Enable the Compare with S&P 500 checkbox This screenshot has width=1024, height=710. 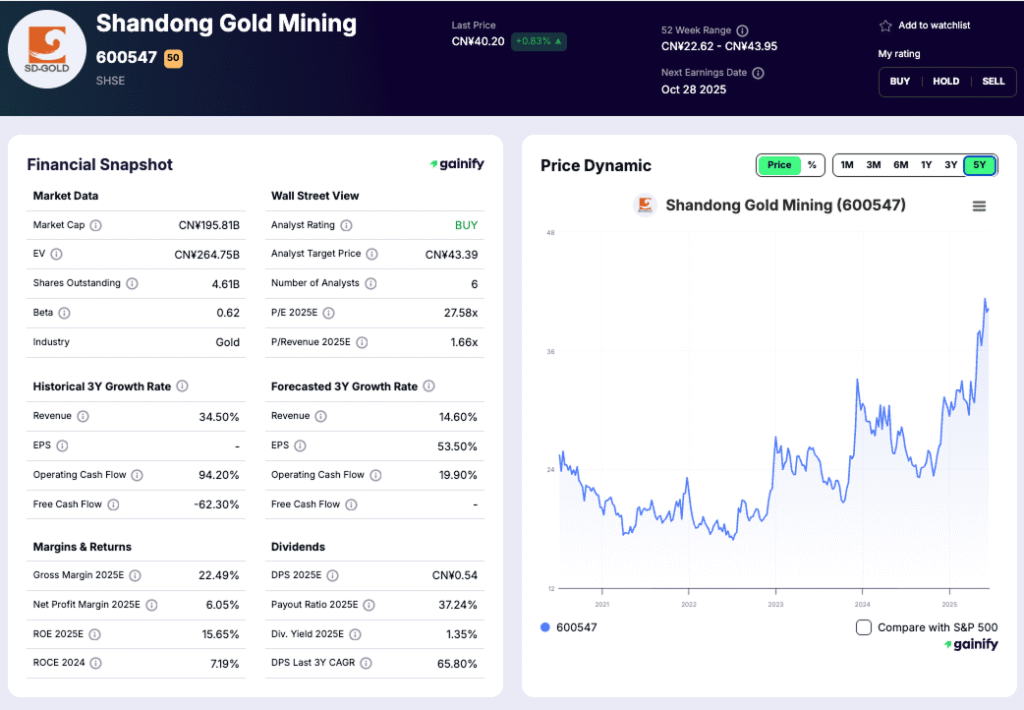(x=866, y=625)
